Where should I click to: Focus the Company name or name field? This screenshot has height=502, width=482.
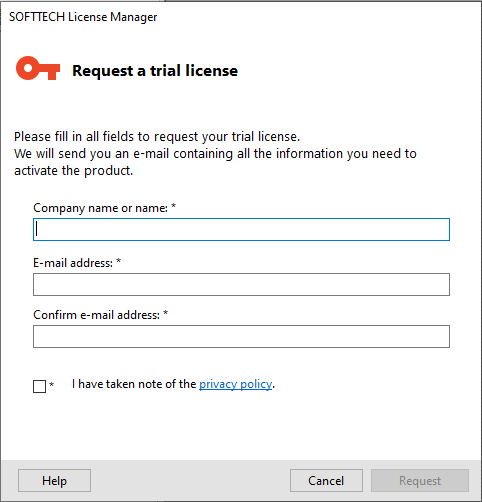tap(241, 229)
